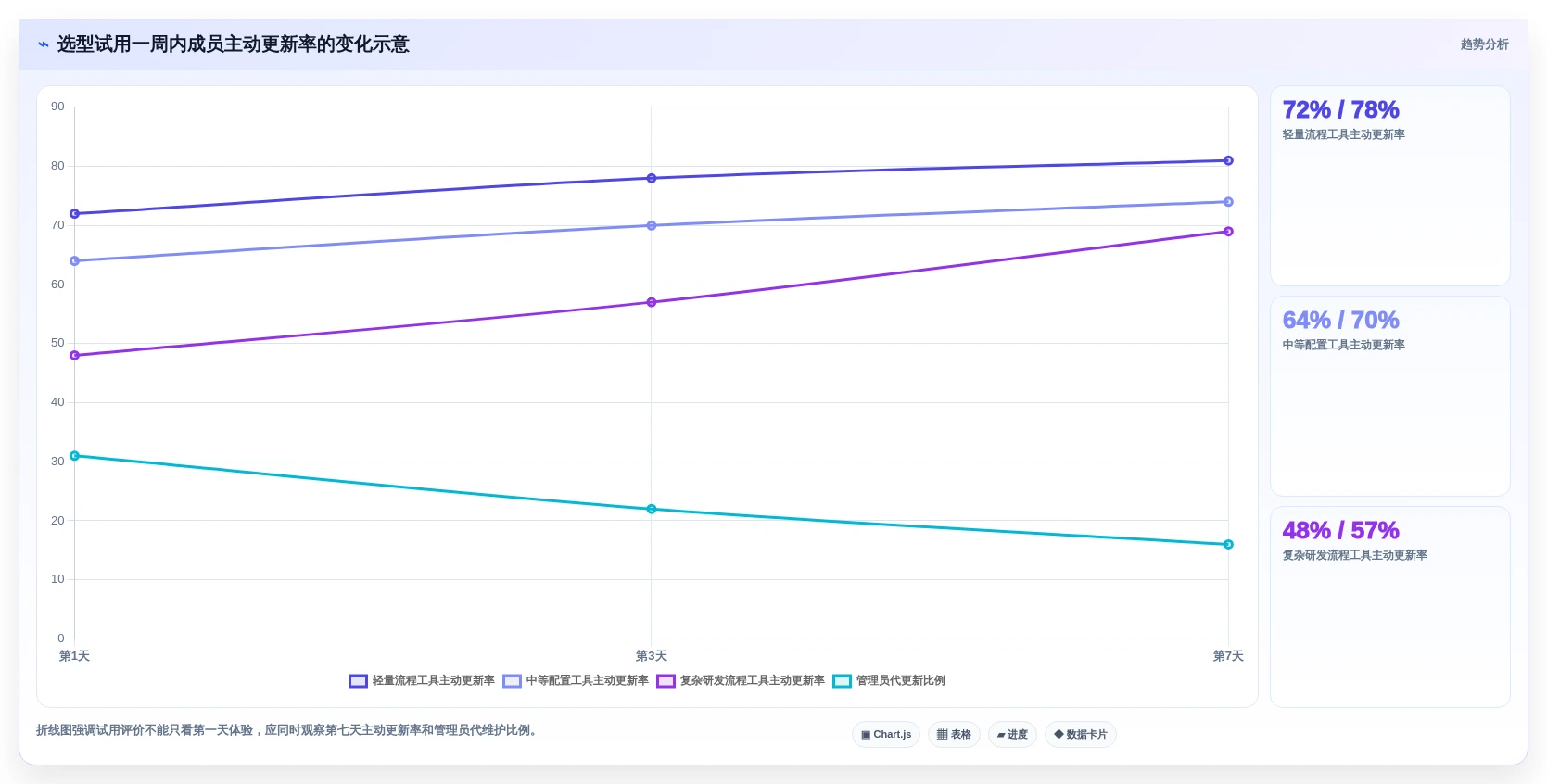Click the 进度 tag chip
The height and width of the screenshot is (784, 1547).
pyautogui.click(x=1012, y=735)
